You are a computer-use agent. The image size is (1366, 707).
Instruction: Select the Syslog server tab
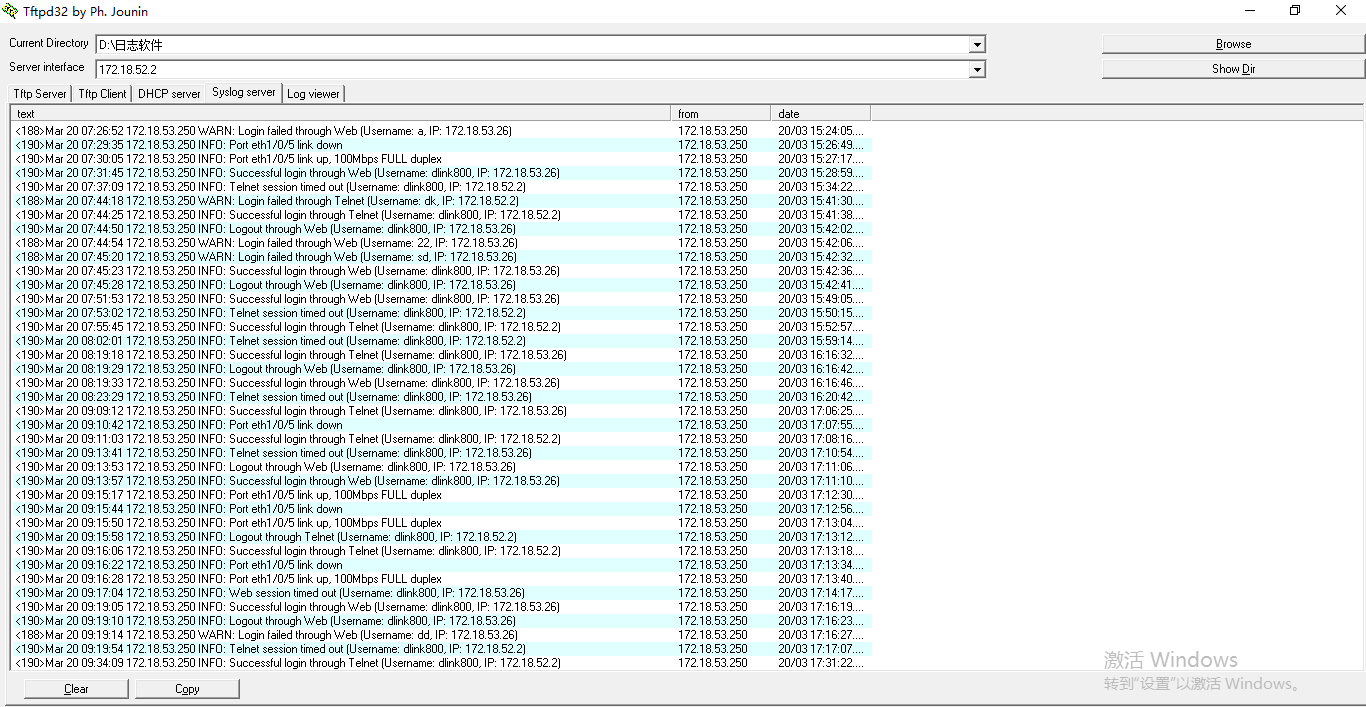click(243, 93)
